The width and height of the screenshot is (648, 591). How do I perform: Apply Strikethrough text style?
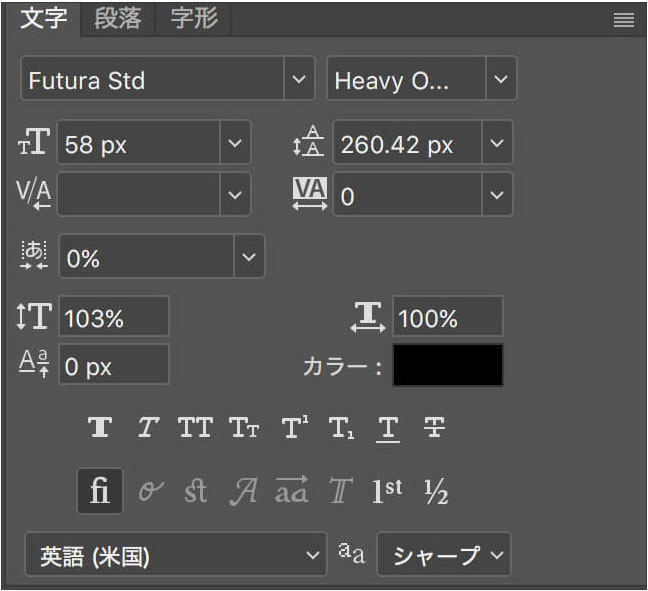[434, 427]
